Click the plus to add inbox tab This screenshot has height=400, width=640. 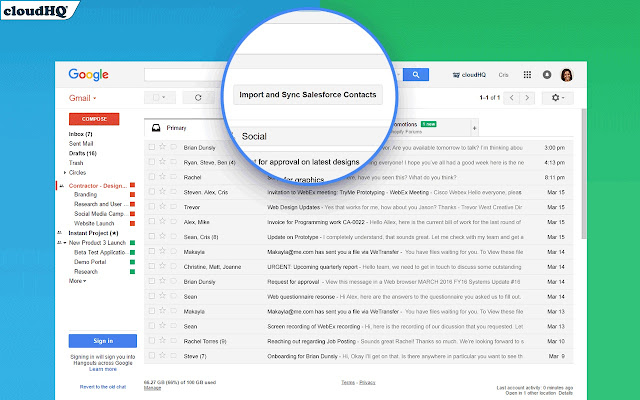click(474, 128)
